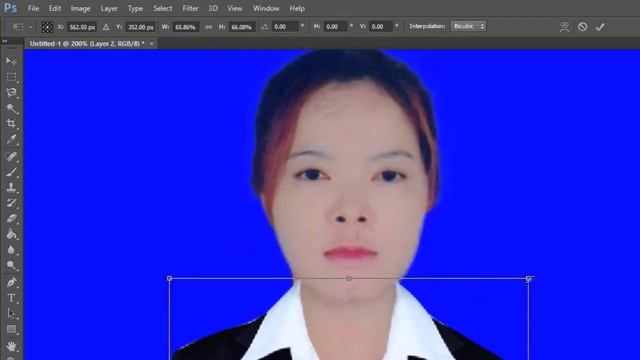Select the Crop tool
The height and width of the screenshot is (360, 640).
pos(11,124)
